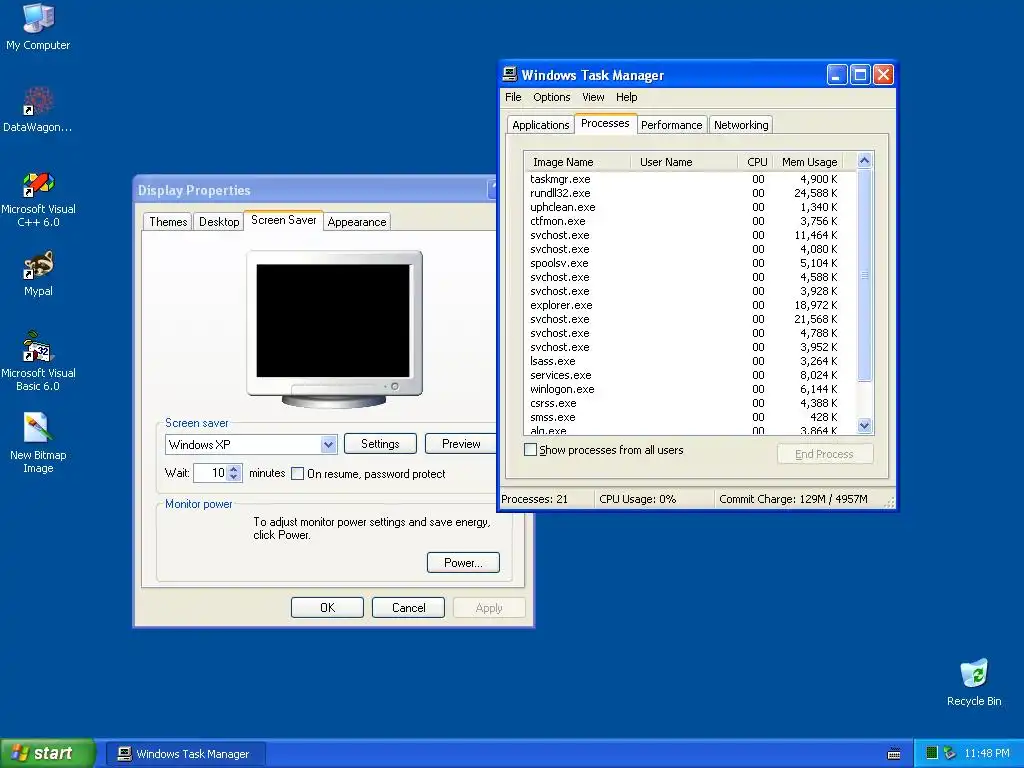Select the Screen Saver tab
1024x768 pixels.
tap(283, 220)
